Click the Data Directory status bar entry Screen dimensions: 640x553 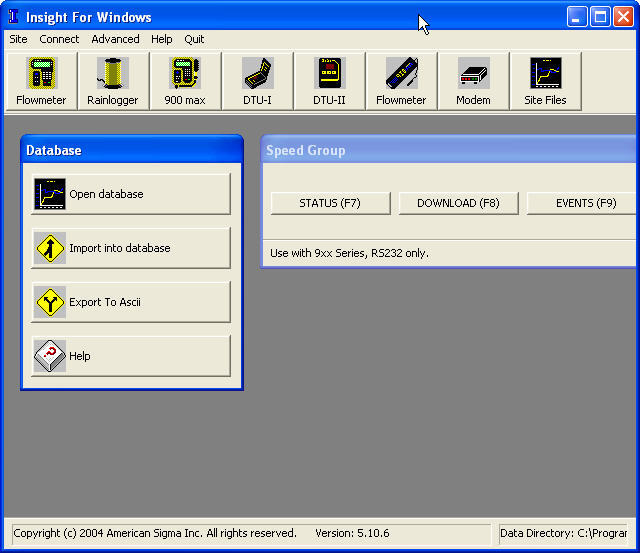tap(563, 533)
